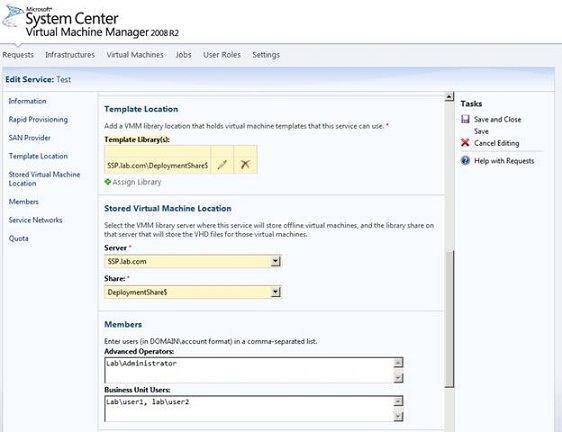
Task: Click the Stored Virtual Machine Location heading
Action: tap(168, 208)
